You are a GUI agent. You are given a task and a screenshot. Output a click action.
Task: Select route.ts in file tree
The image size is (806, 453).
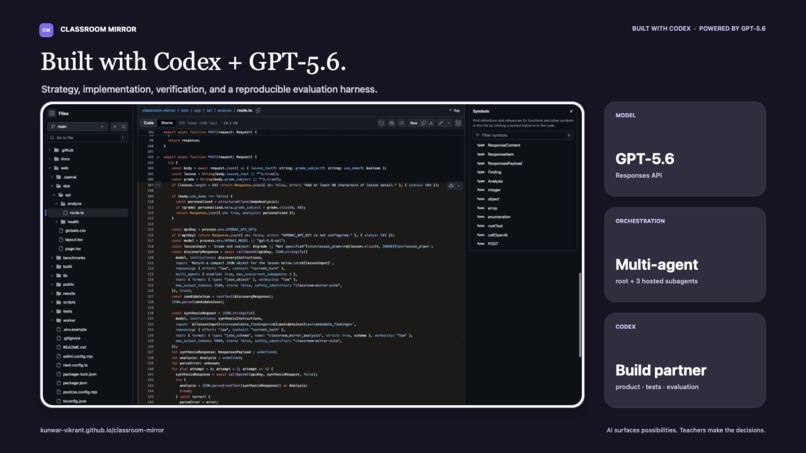click(86, 213)
